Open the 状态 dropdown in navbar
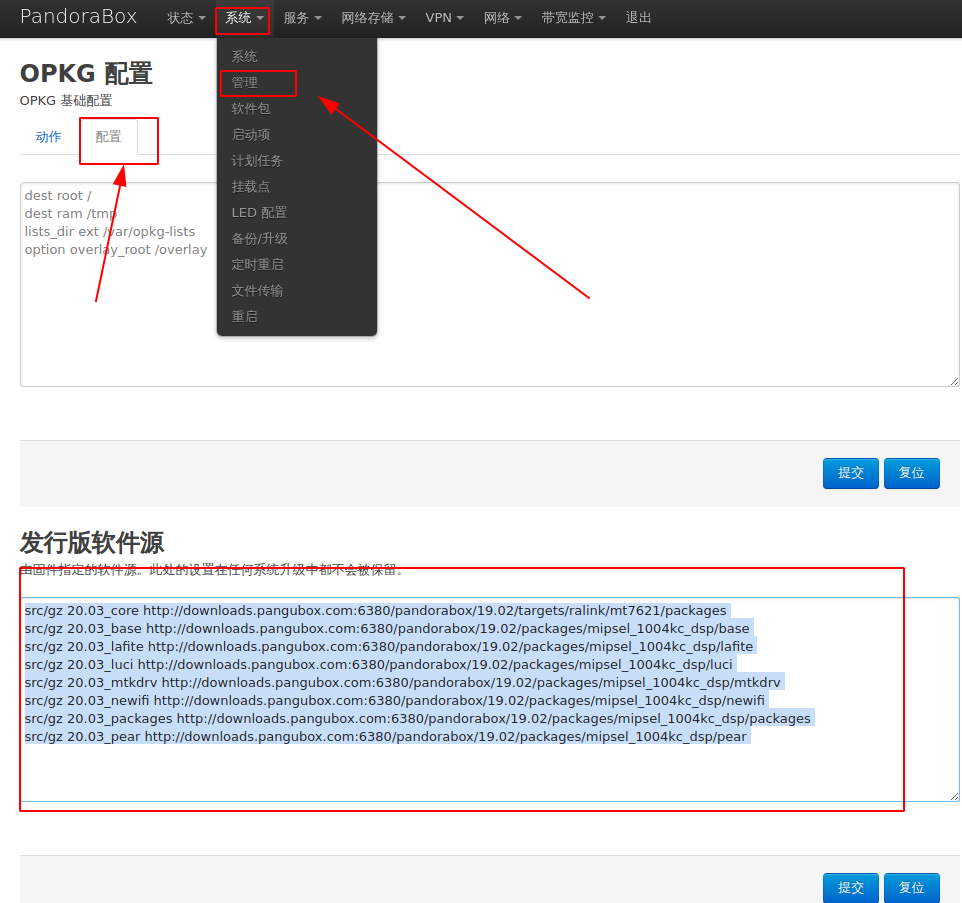This screenshot has width=962, height=903. point(186,18)
